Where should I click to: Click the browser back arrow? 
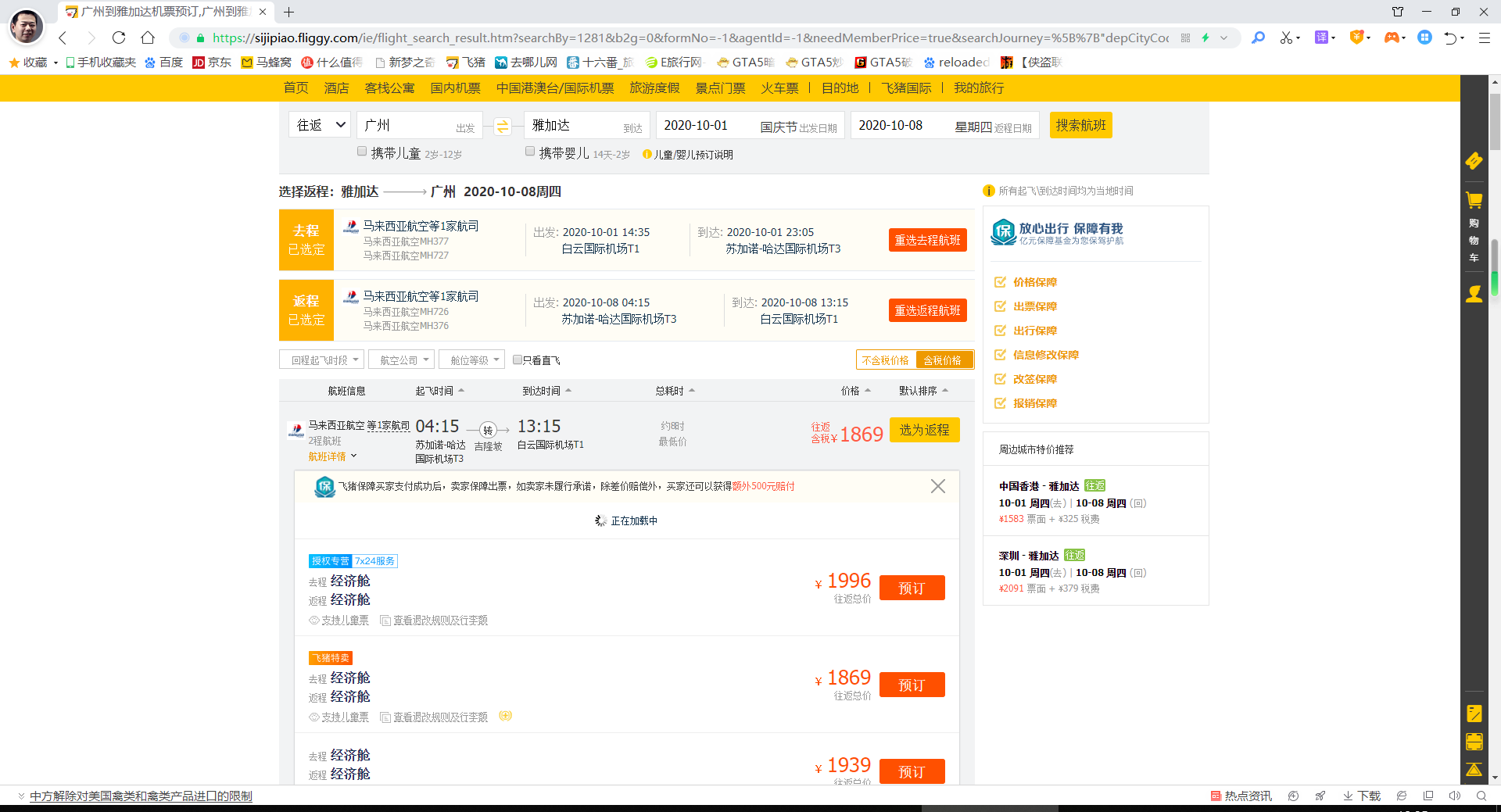click(x=63, y=38)
